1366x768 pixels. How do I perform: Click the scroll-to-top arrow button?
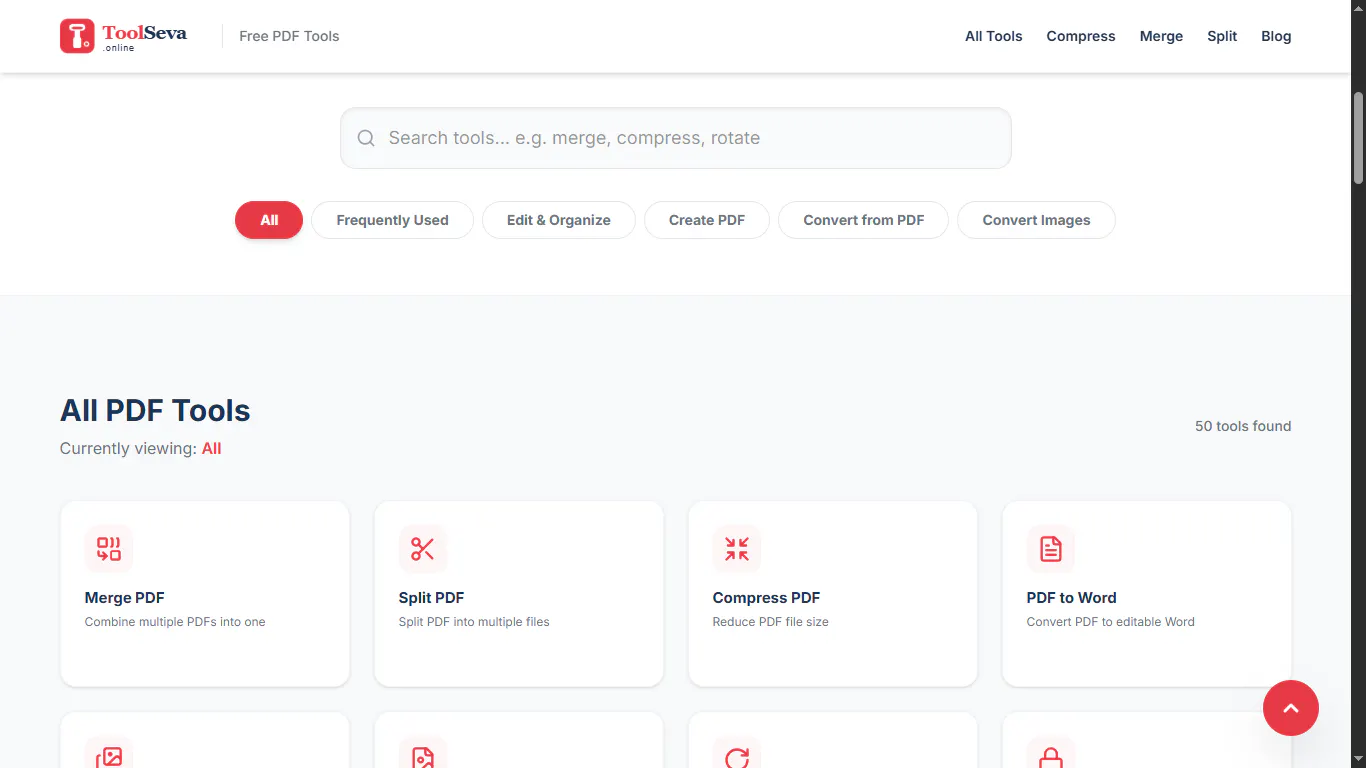coord(1291,708)
